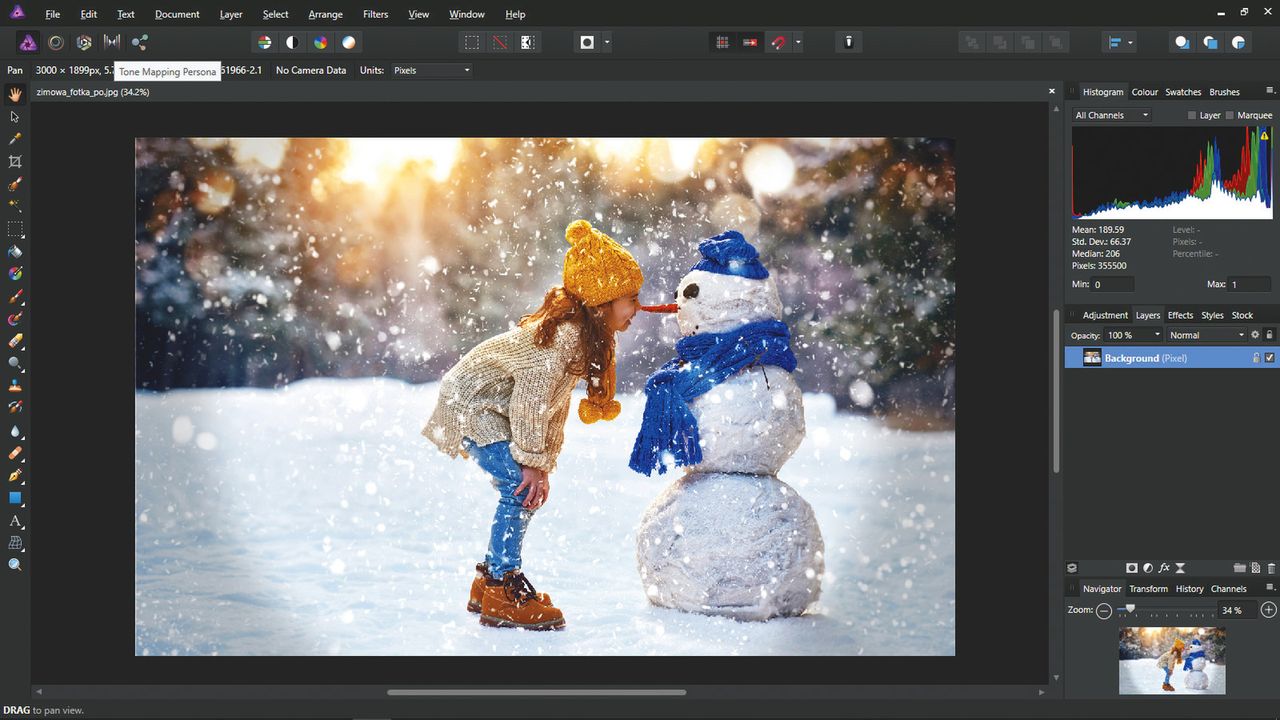
Task: Open the Normal blend mode dropdown
Action: (x=1207, y=335)
